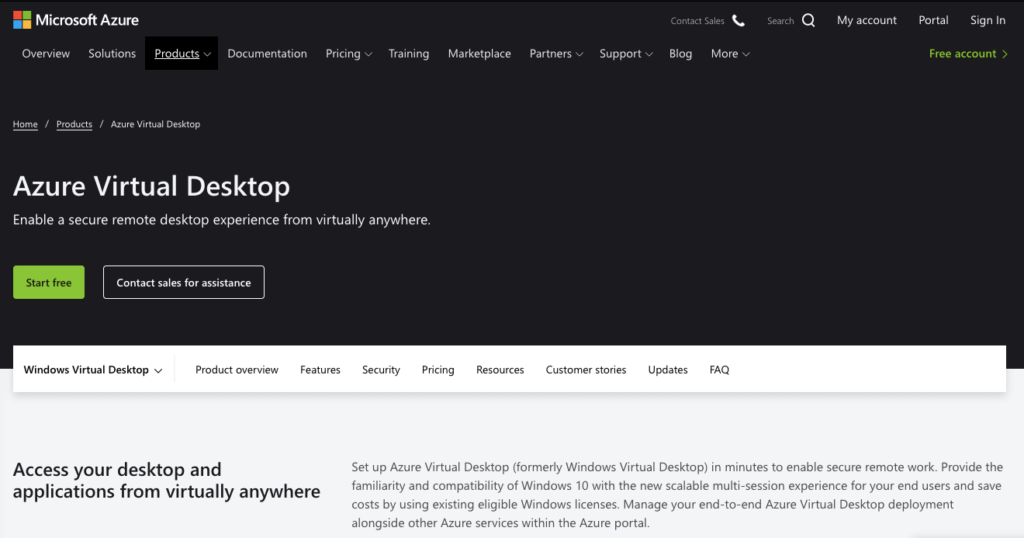Select the Security tab

(x=381, y=370)
